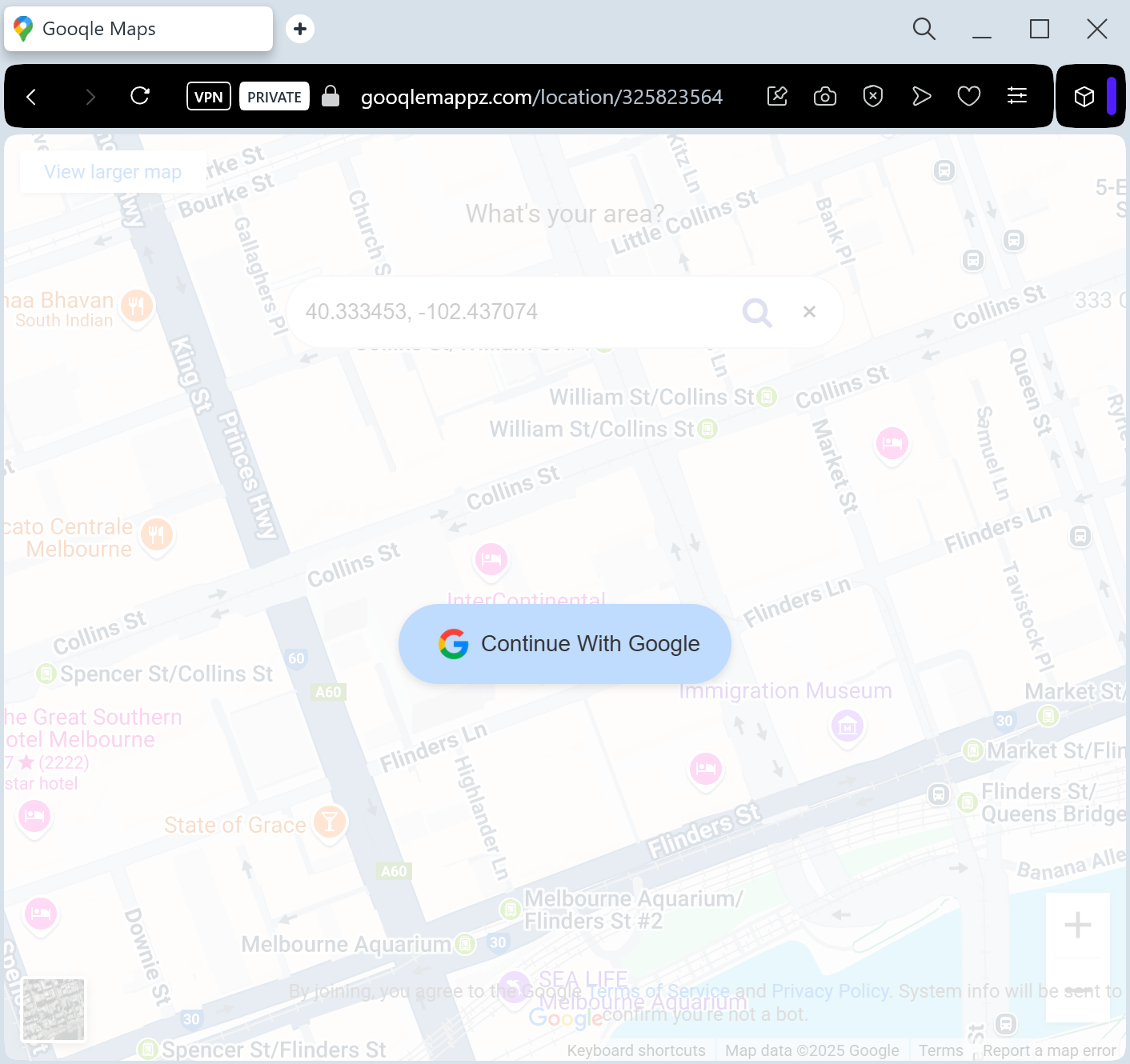Click Report a map error link
1130x1064 pixels.
(1049, 1050)
